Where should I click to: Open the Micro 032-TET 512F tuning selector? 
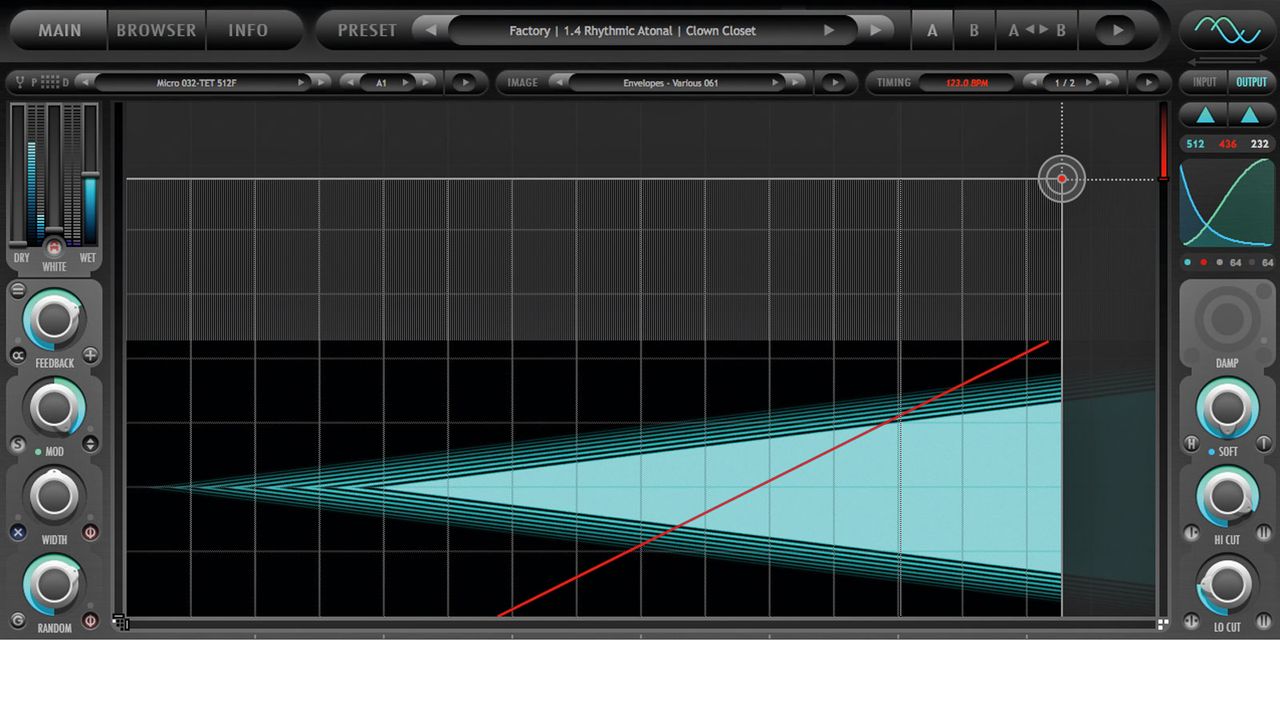click(197, 83)
